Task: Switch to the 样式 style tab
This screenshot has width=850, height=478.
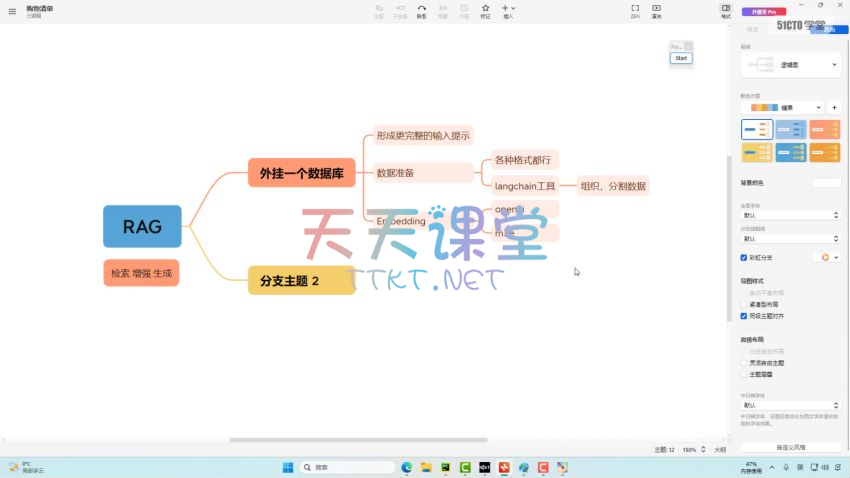Action: pos(753,30)
